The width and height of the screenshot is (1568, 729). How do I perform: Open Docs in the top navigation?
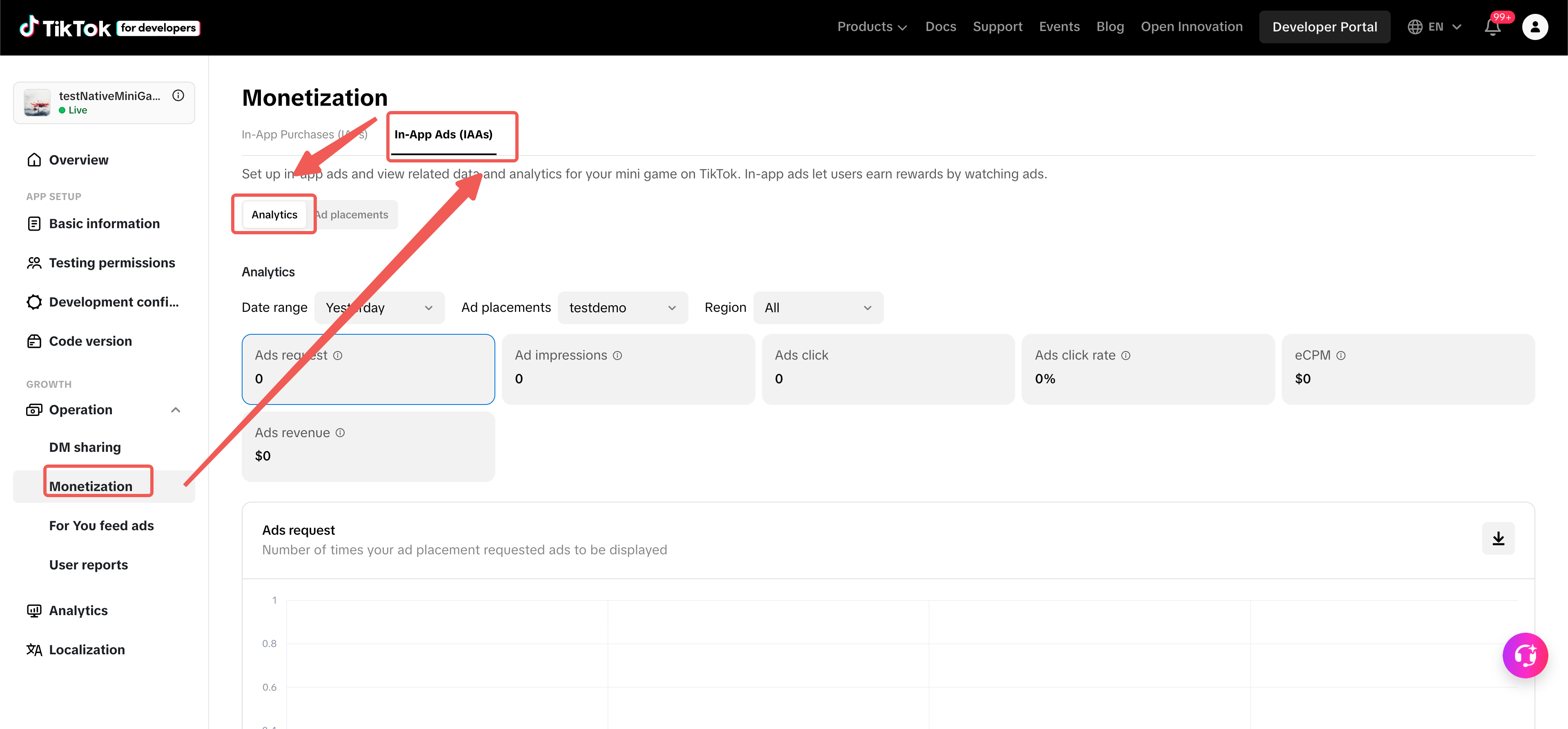pos(940,27)
